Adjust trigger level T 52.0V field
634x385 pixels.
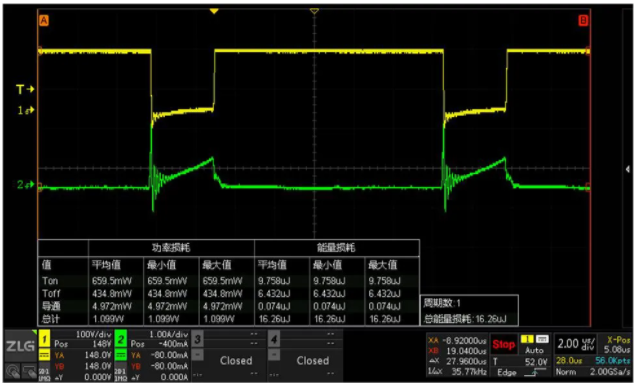click(x=520, y=362)
